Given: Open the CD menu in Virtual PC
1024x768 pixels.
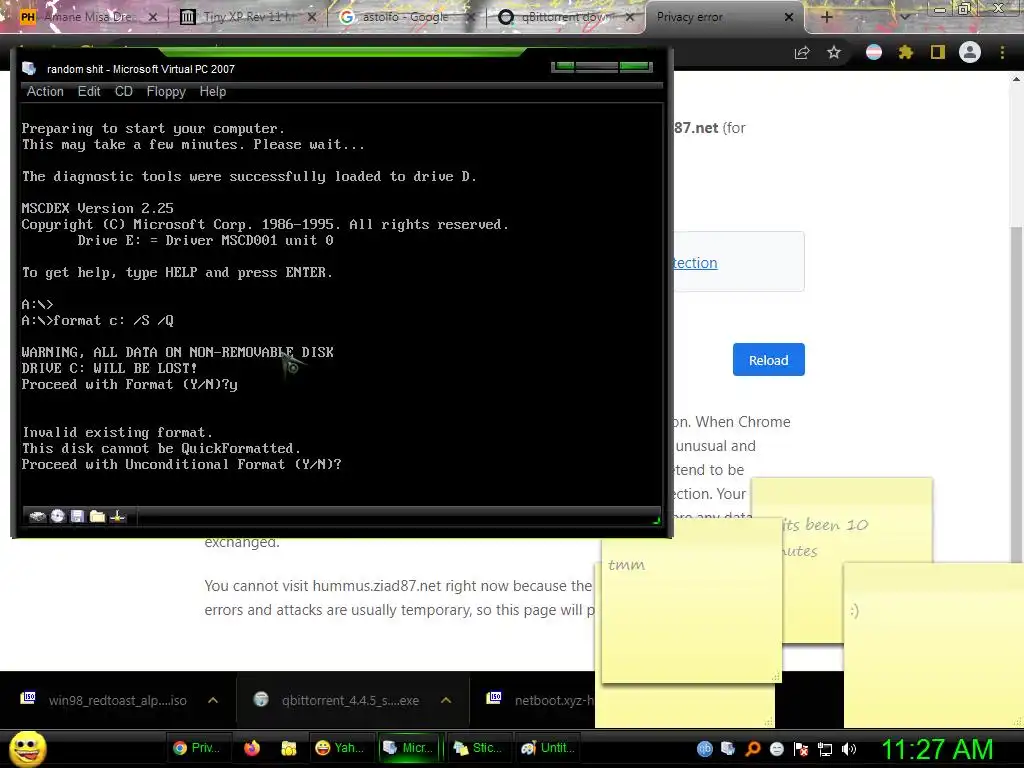Looking at the screenshot, I should click(x=123, y=91).
